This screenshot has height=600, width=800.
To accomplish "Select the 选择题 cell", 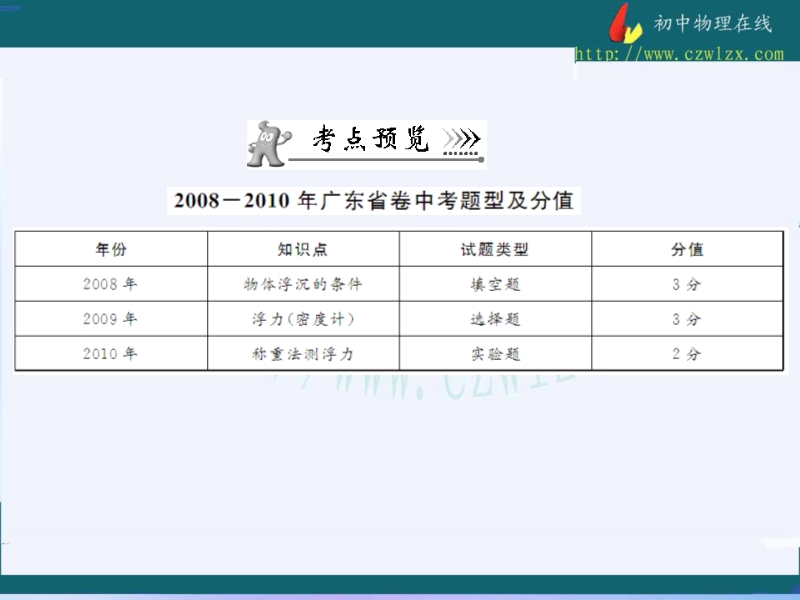I will tap(495, 319).
